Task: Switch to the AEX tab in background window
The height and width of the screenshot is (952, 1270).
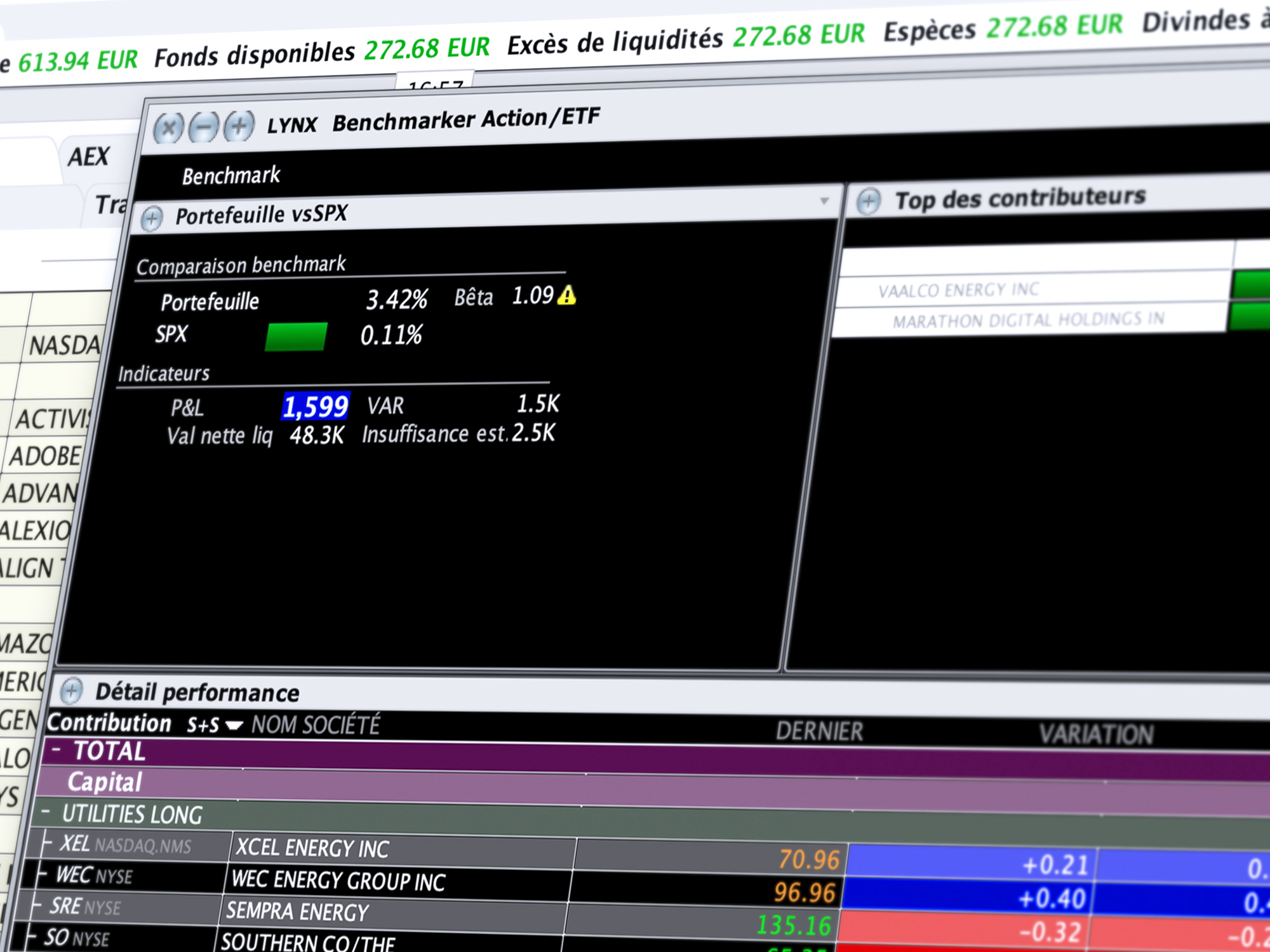Action: click(x=89, y=157)
